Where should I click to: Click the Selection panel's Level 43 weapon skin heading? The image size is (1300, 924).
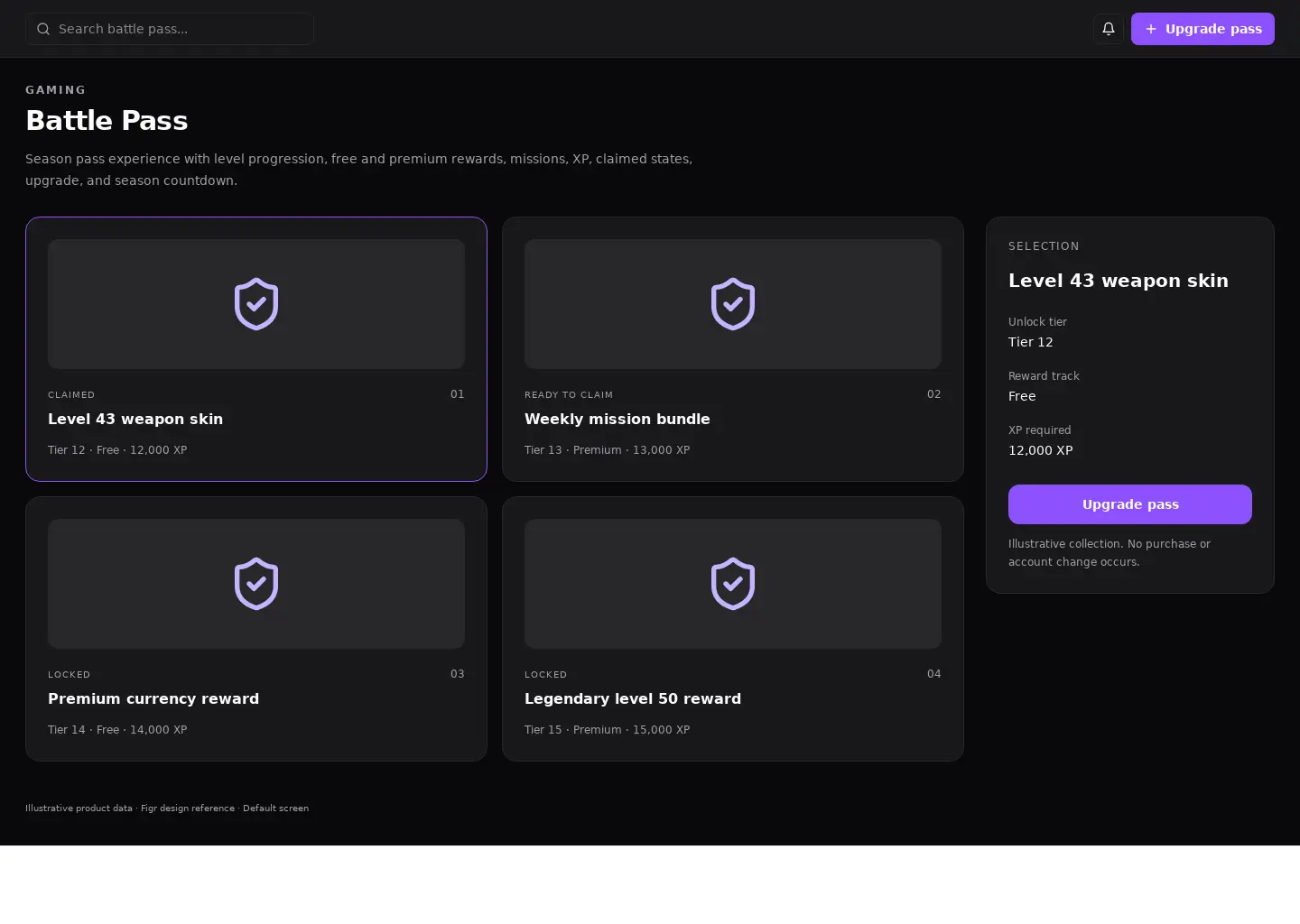click(1119, 281)
